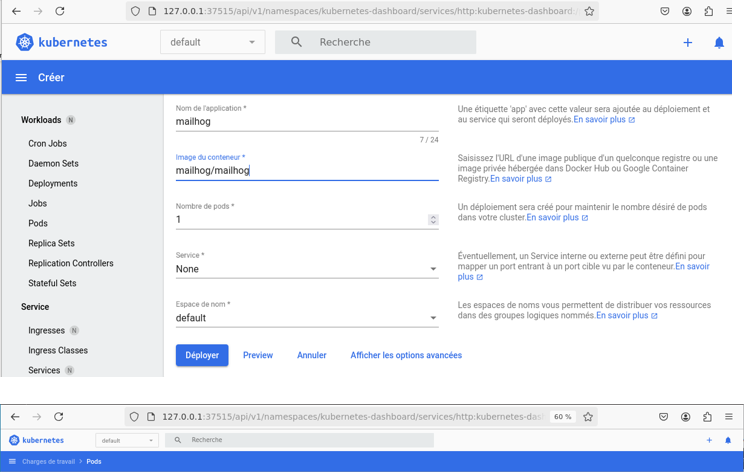Open the notifications bell
The height and width of the screenshot is (472, 746).
tap(718, 43)
